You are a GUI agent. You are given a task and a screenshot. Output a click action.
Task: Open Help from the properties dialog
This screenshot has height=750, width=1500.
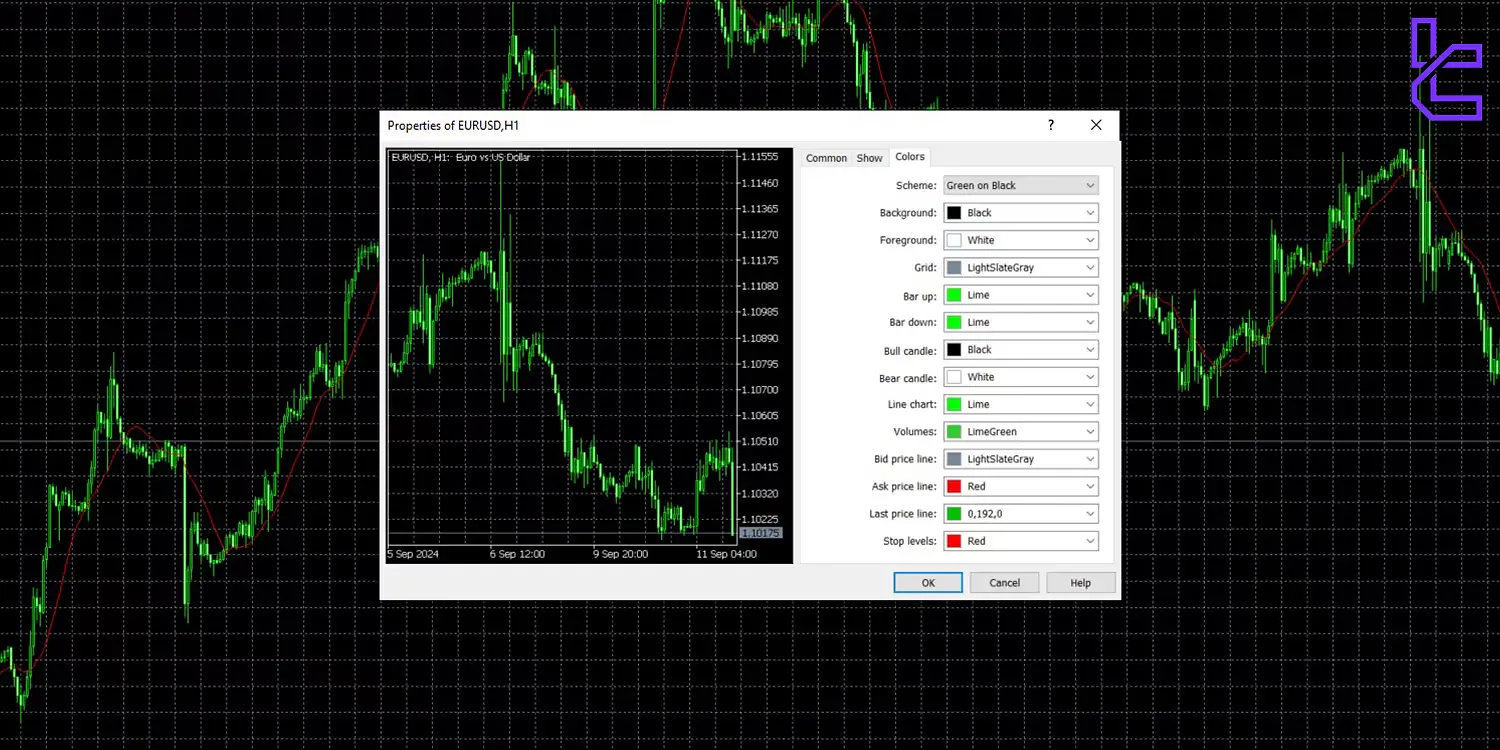[1080, 582]
